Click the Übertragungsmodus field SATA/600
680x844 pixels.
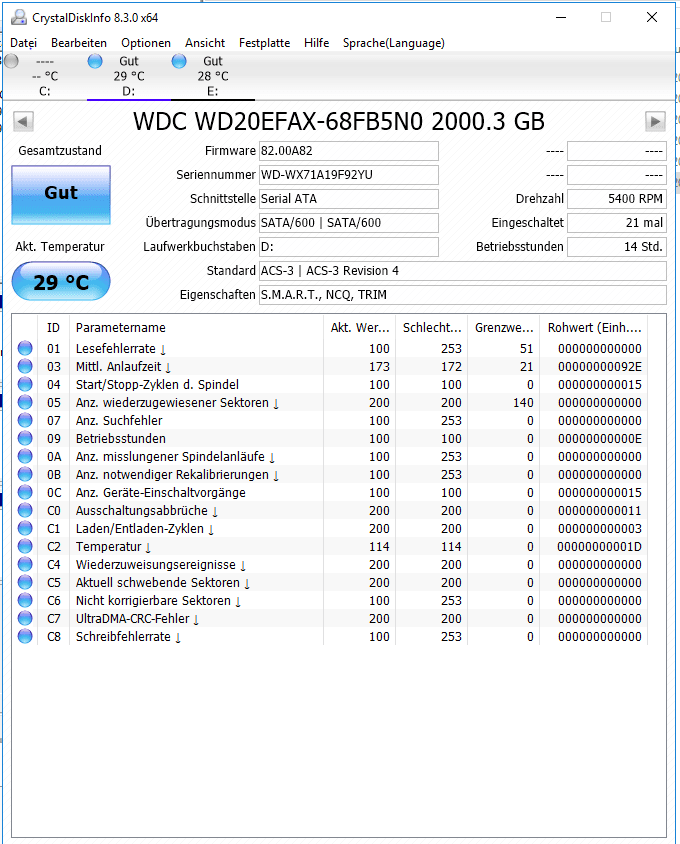tap(349, 223)
